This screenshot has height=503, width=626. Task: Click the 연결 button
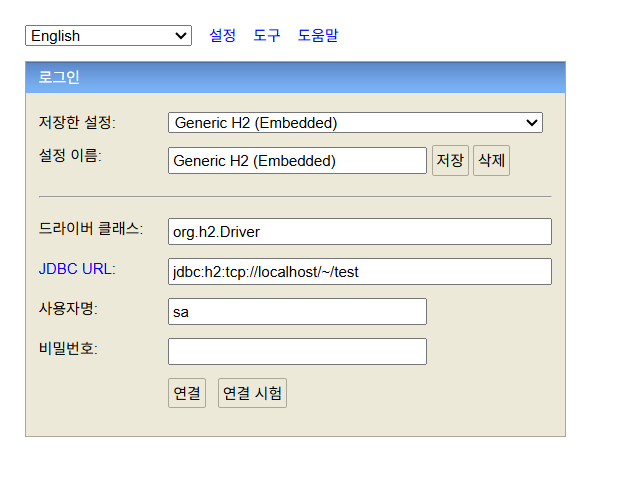click(x=187, y=393)
